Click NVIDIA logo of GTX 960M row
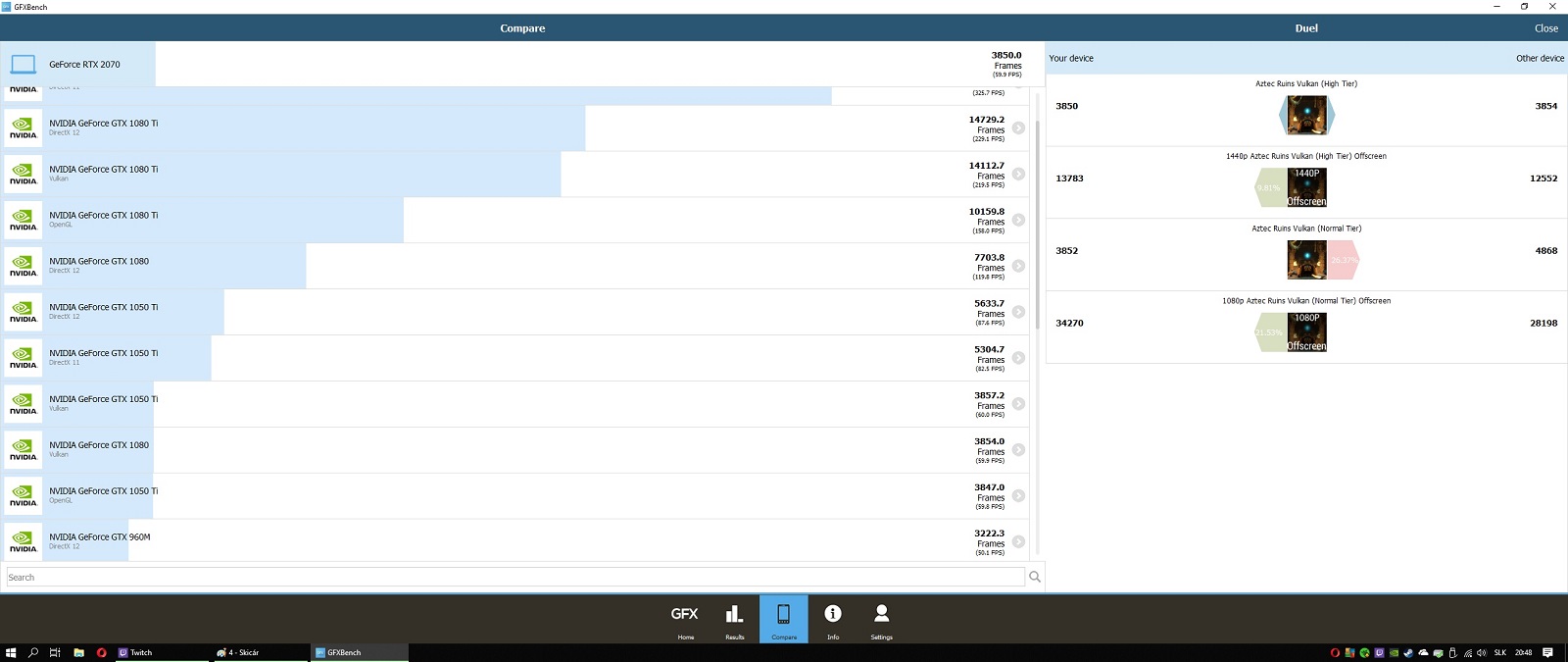This screenshot has width=1568, height=662. [x=23, y=541]
